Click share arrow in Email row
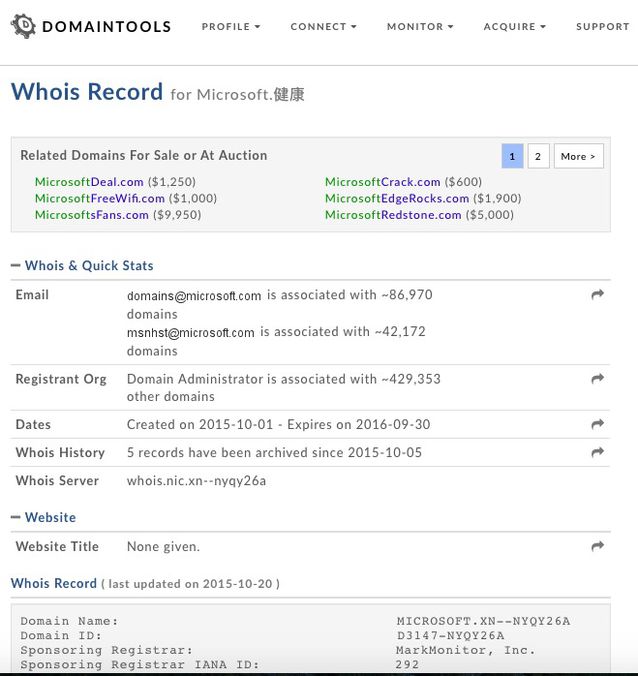Image resolution: width=638 pixels, height=676 pixels. [597, 295]
